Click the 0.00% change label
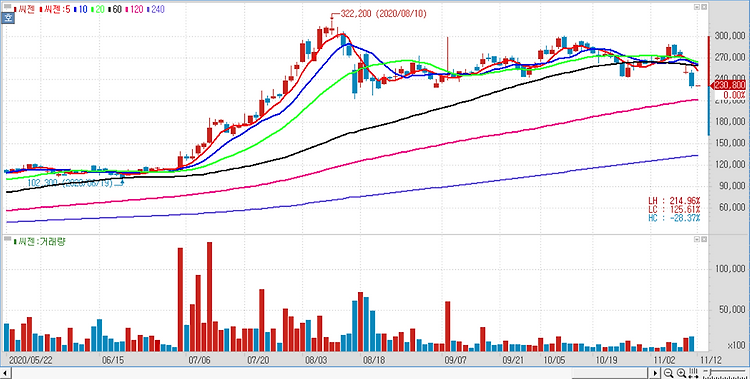This screenshot has width=750, height=379. 735,94
